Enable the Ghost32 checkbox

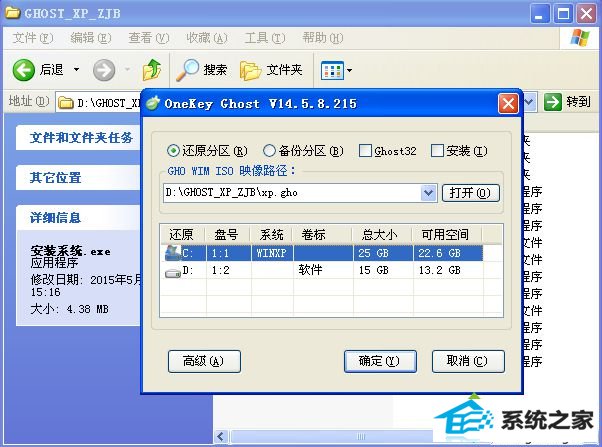pyautogui.click(x=365, y=151)
